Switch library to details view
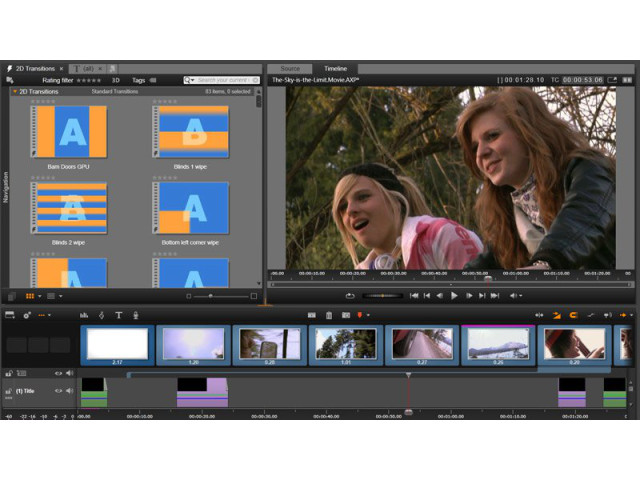Screen dimensions: 640x480 51,296
